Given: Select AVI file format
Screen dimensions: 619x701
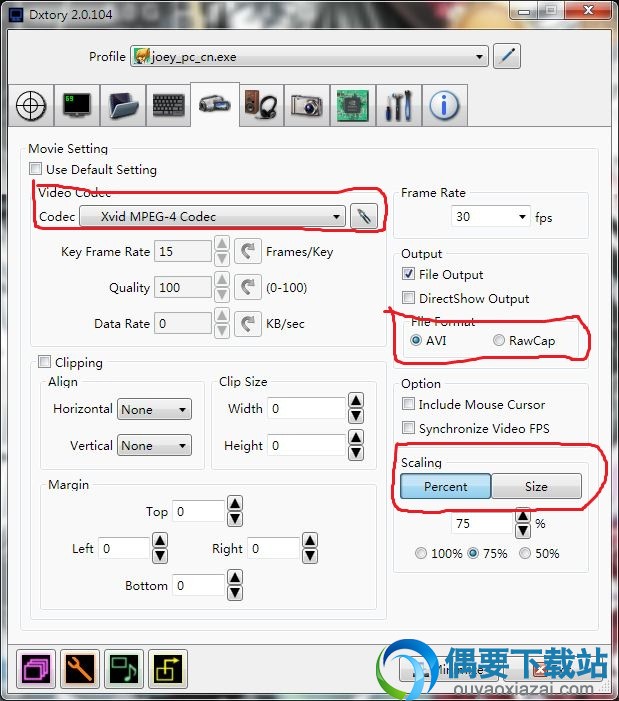Looking at the screenshot, I should (x=416, y=340).
